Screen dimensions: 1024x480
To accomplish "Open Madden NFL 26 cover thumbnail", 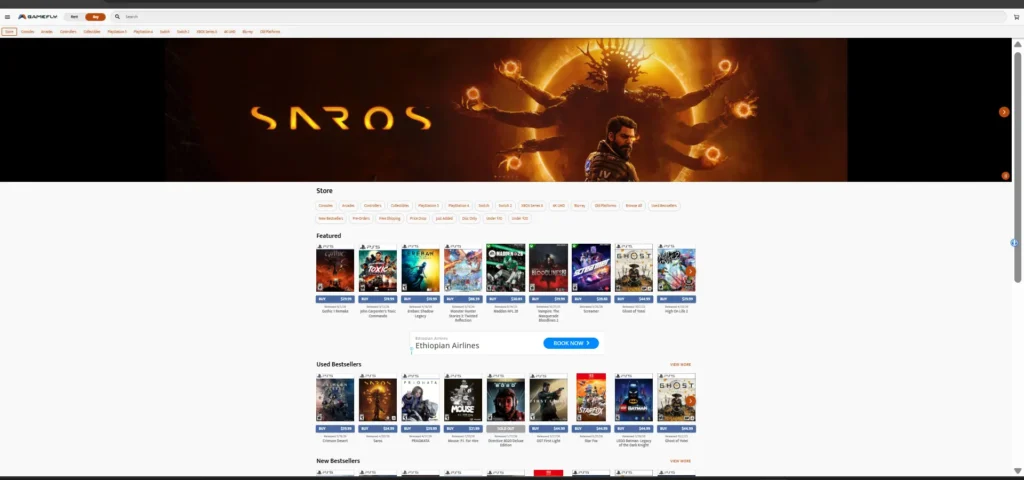I will 505,268.
